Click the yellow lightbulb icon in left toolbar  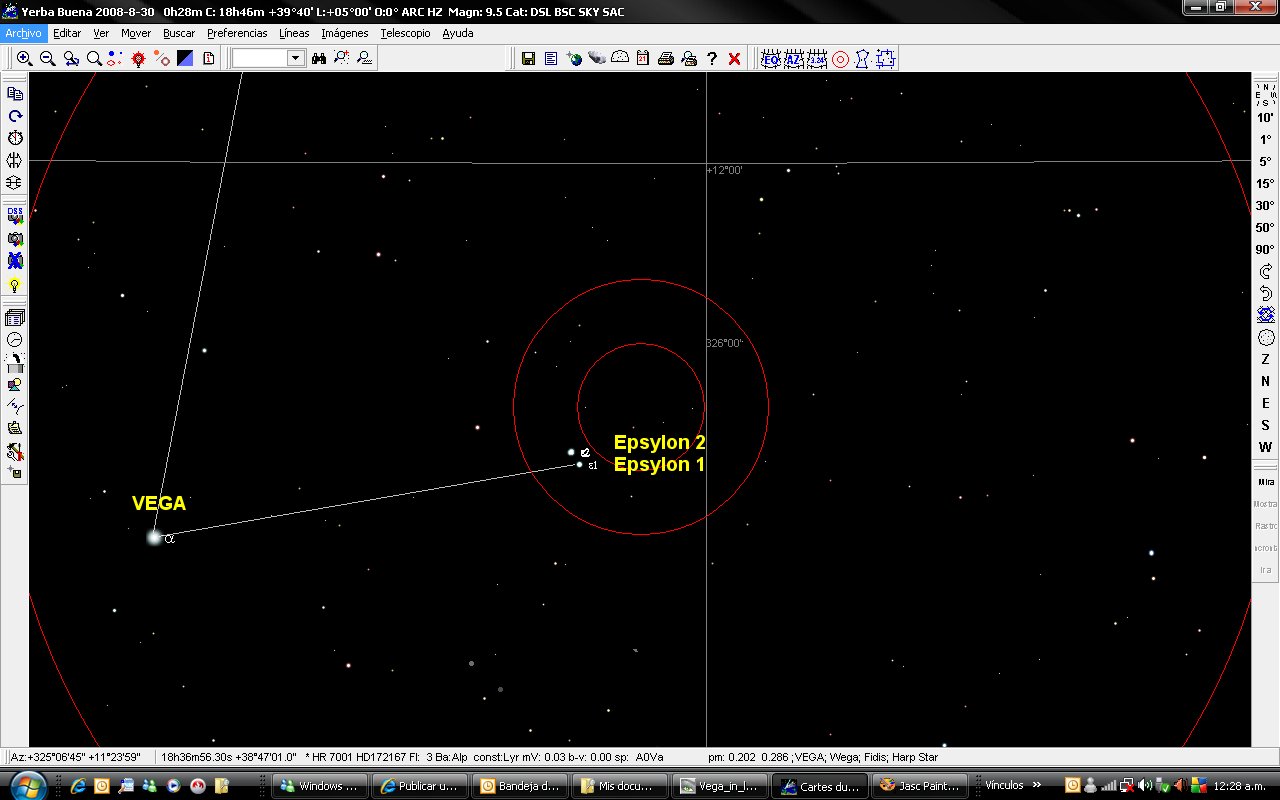(x=15, y=285)
